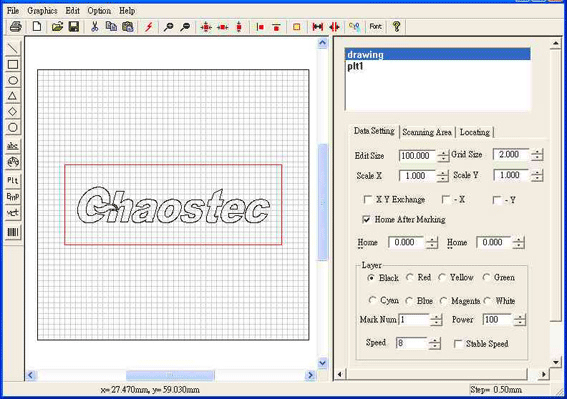The image size is (567, 399).
Task: Click the Grid Size input field
Action: coord(511,154)
